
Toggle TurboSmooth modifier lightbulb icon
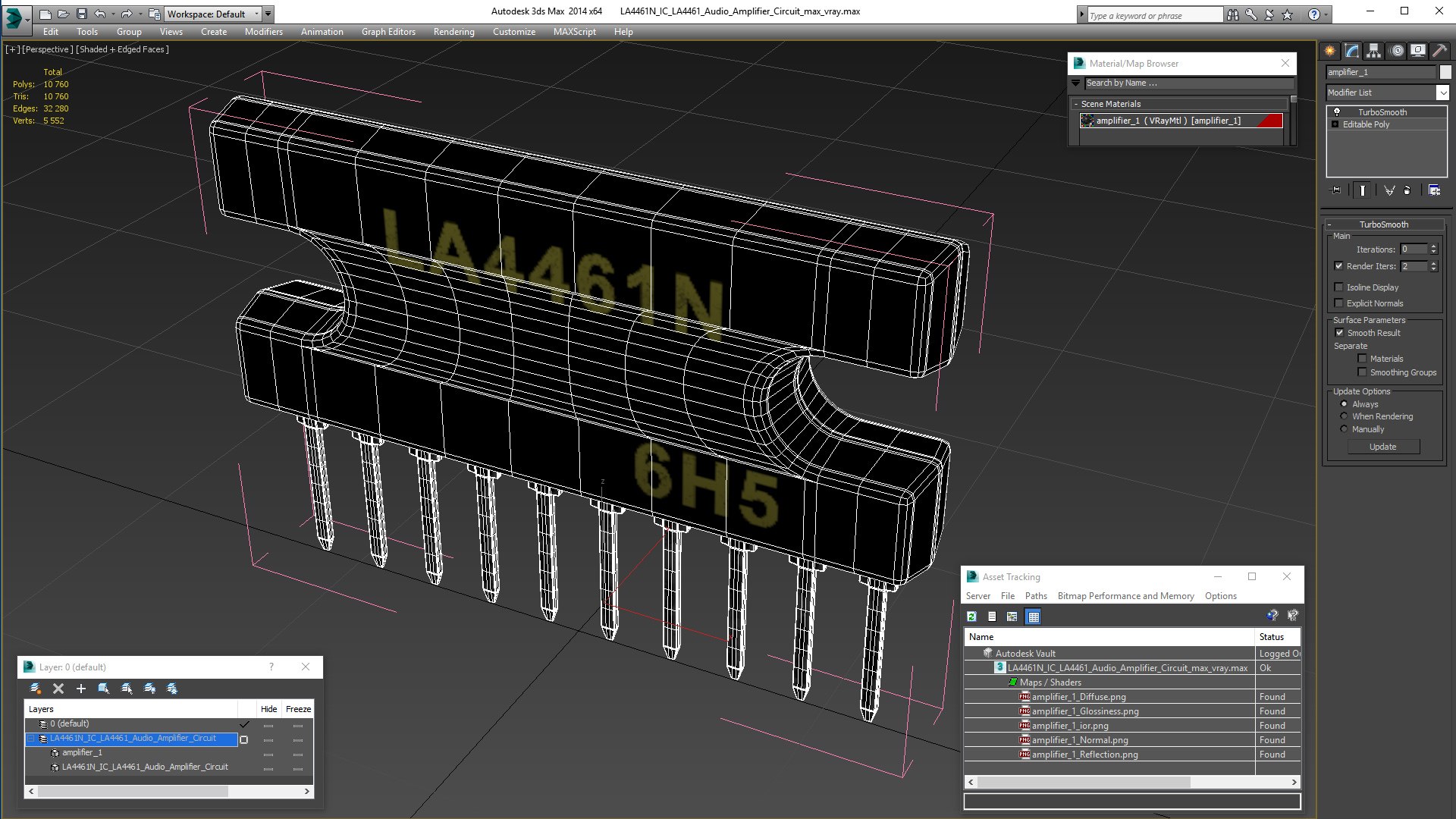coord(1337,112)
